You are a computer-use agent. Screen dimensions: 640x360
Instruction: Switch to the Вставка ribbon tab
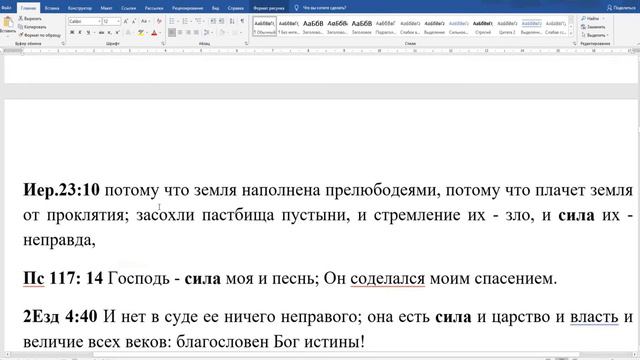tap(52, 8)
